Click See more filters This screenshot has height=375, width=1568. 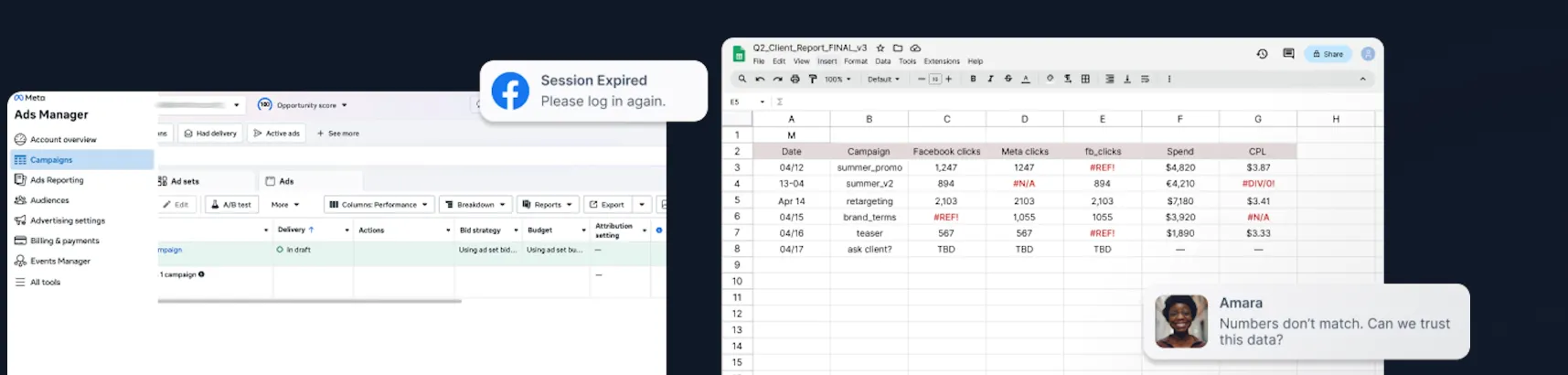338,134
